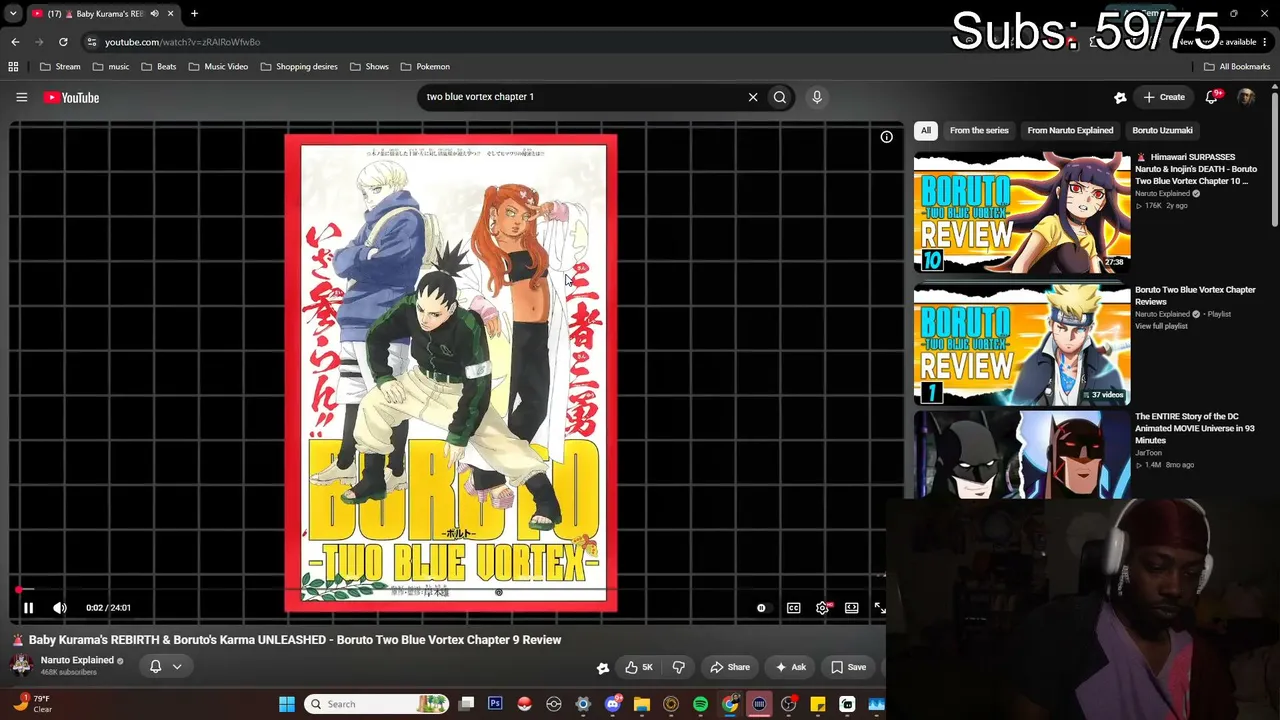Like the video
Image resolution: width=1280 pixels, height=720 pixels.
coord(638,667)
